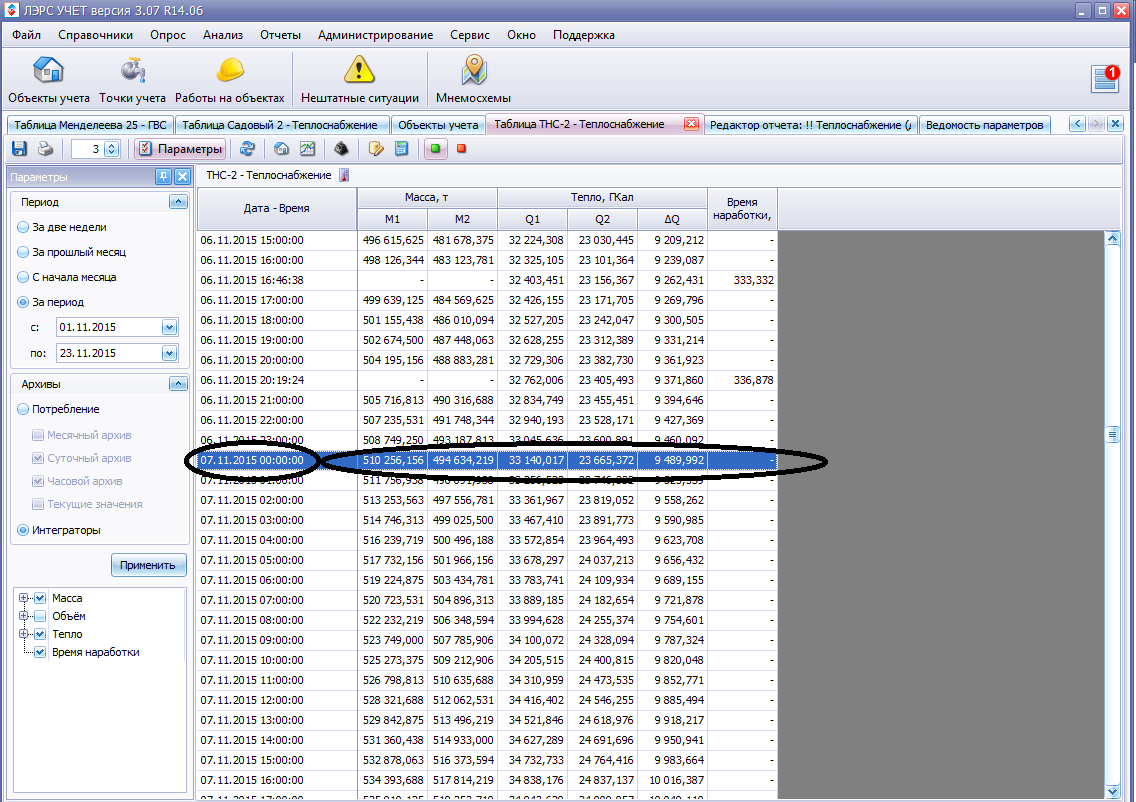
Task: Click the M1 column header
Action: point(392,219)
